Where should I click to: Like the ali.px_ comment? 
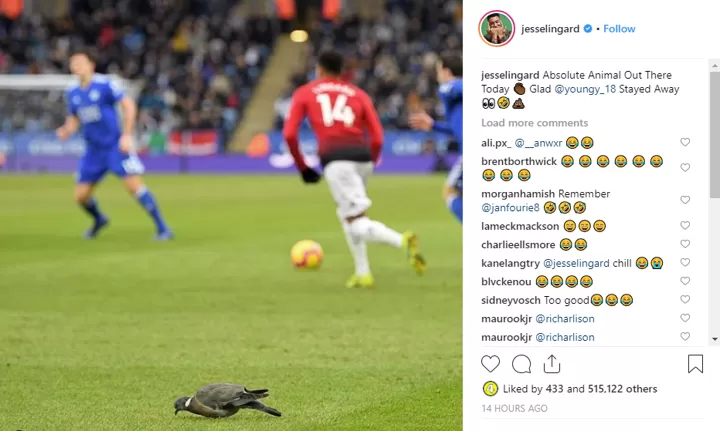click(x=685, y=142)
